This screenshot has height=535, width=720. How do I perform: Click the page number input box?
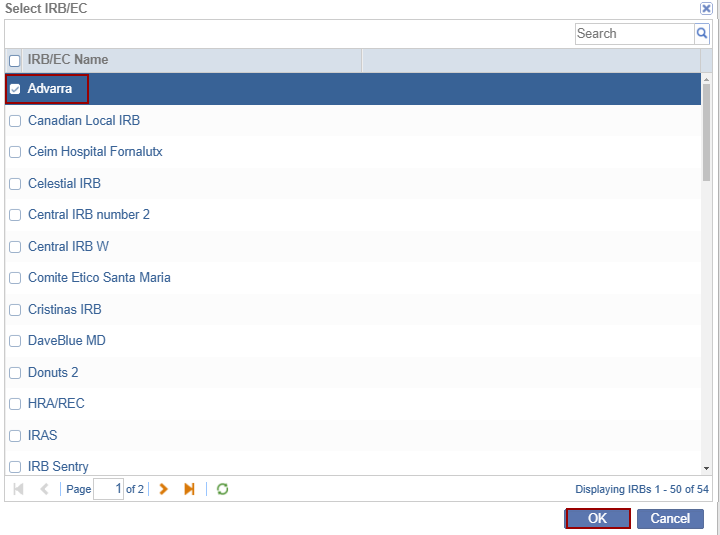(x=108, y=489)
